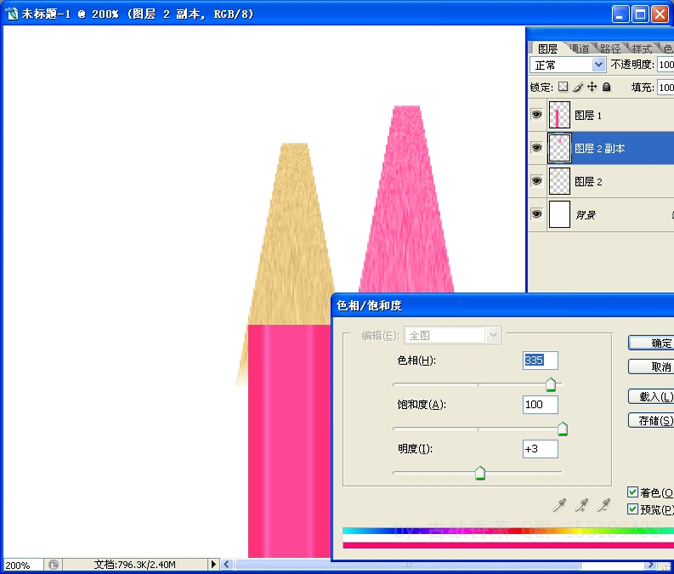
Task: Minimize the document window
Action: (x=620, y=14)
